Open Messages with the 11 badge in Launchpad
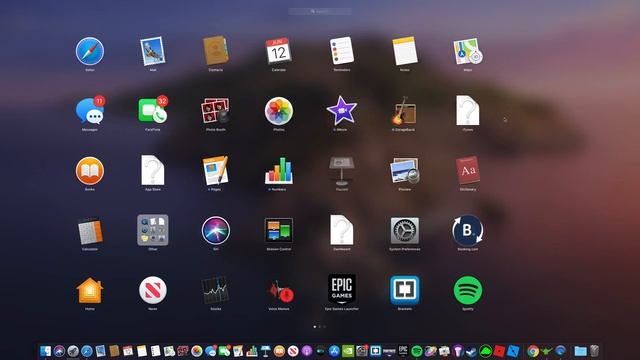The width and height of the screenshot is (640, 360). 90,111
